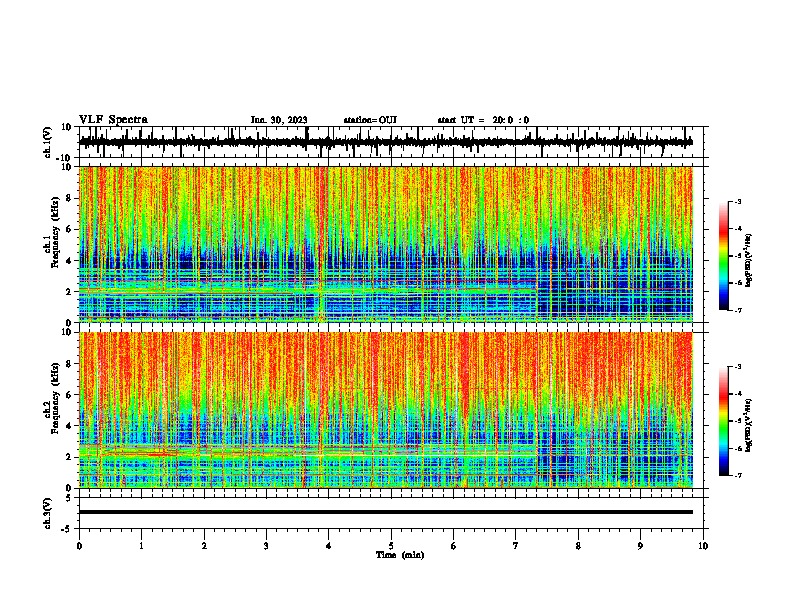The height and width of the screenshot is (612, 792).
Task: Select the "start UT = 20:0 :0" text
Action: [483, 120]
